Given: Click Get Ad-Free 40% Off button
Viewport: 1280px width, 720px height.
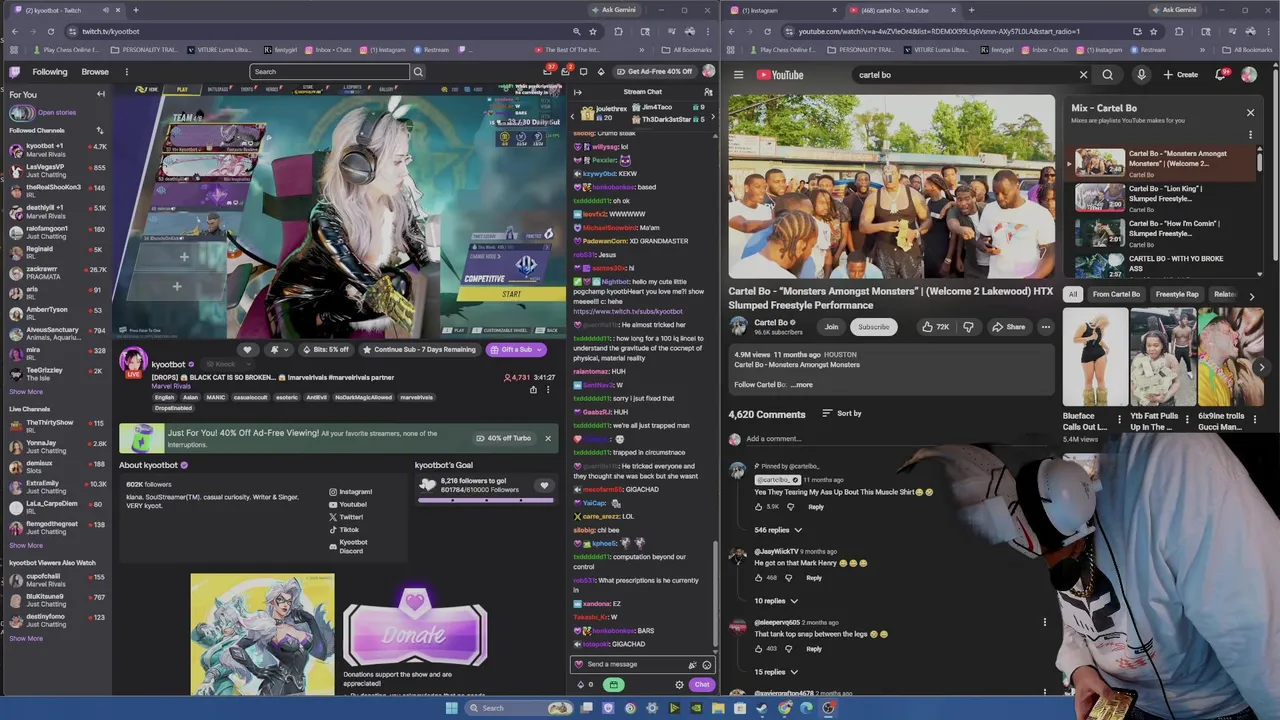Looking at the screenshot, I should 654,72.
